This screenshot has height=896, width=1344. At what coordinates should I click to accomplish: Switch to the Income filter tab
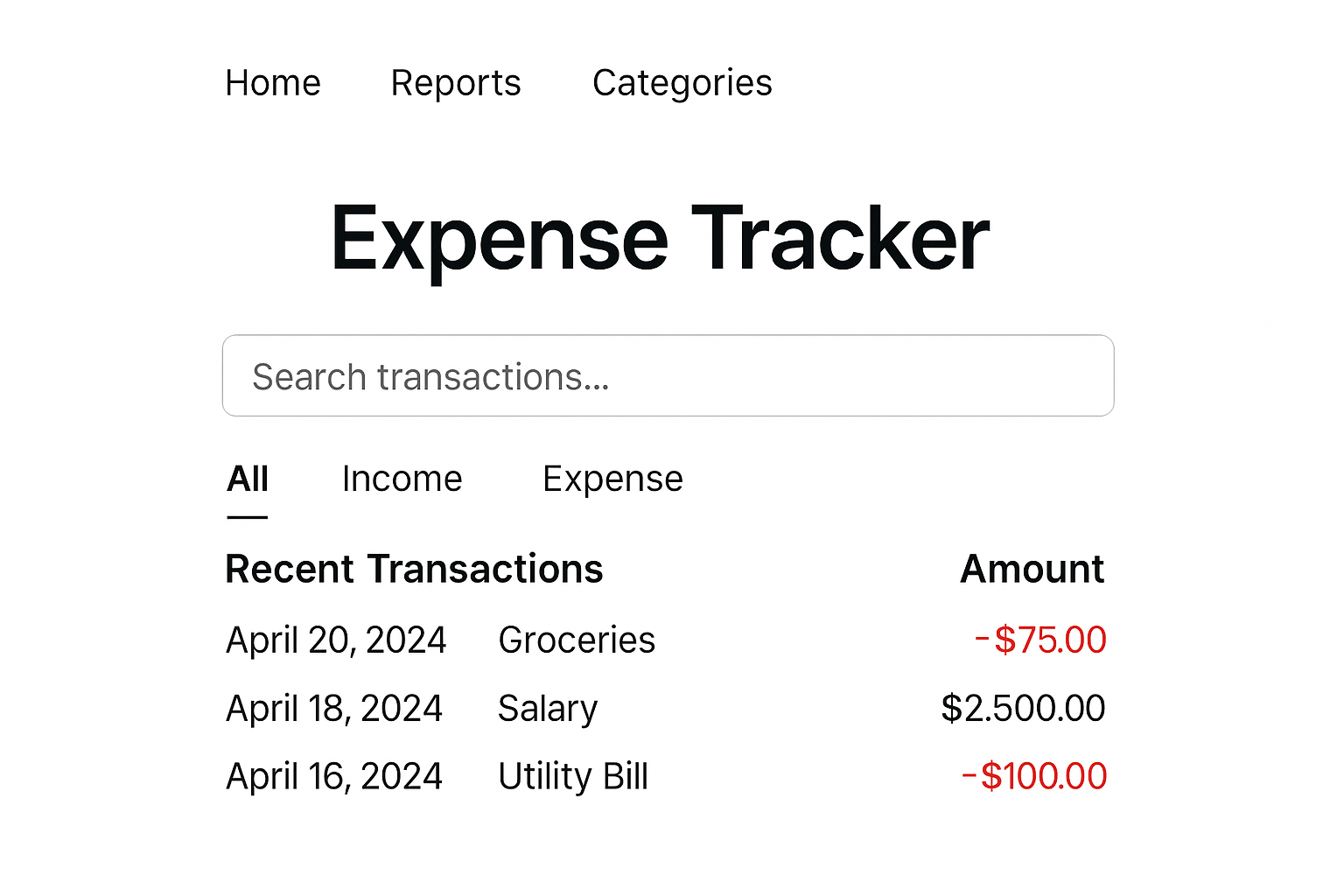point(402,479)
